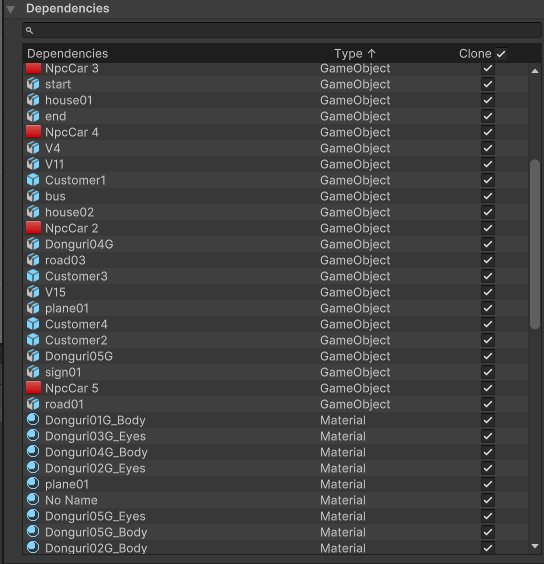This screenshot has width=544, height=564.
Task: Uncheck Clone for Customer1
Action: click(488, 180)
